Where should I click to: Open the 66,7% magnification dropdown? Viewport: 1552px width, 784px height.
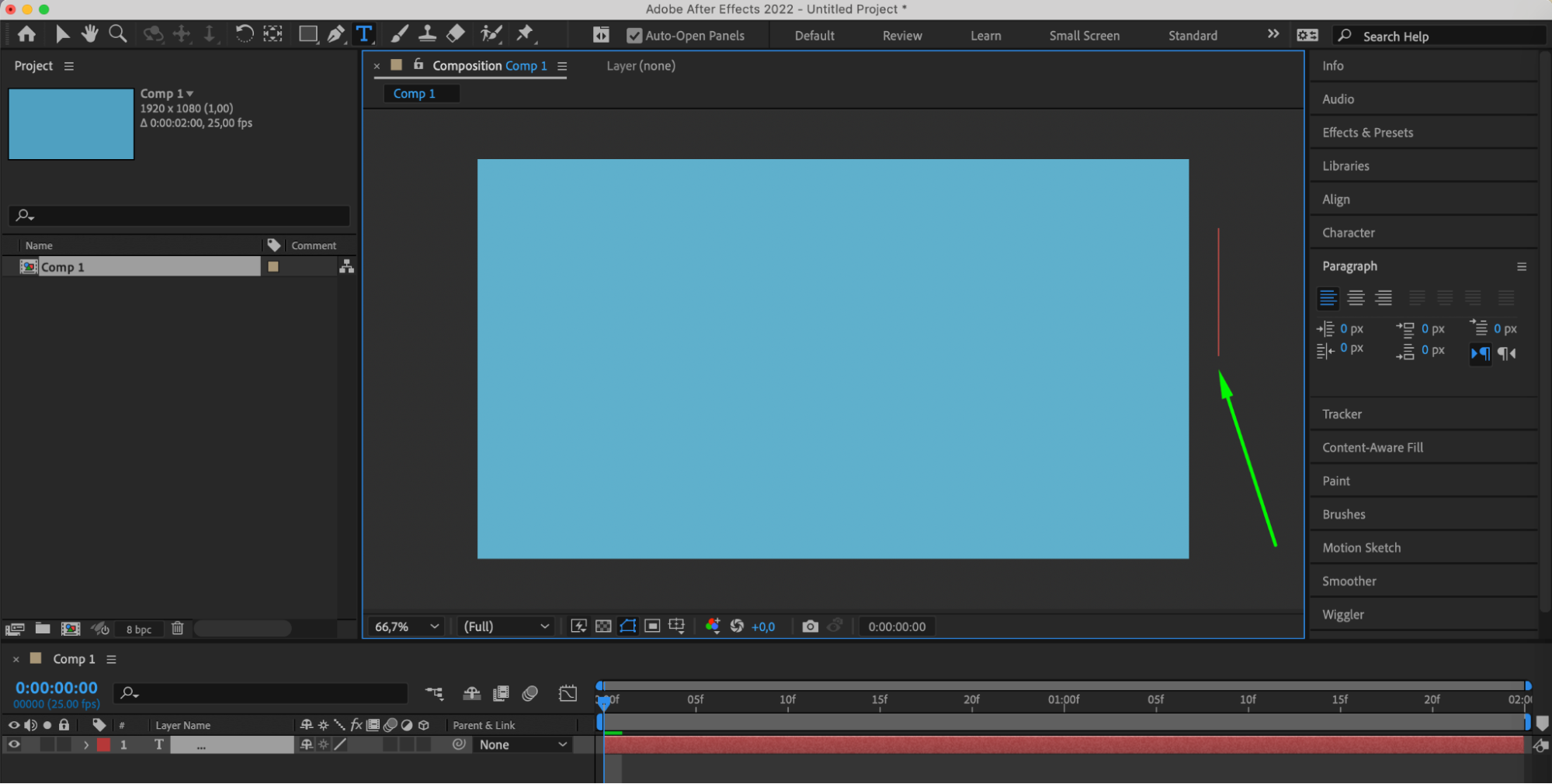coord(406,626)
